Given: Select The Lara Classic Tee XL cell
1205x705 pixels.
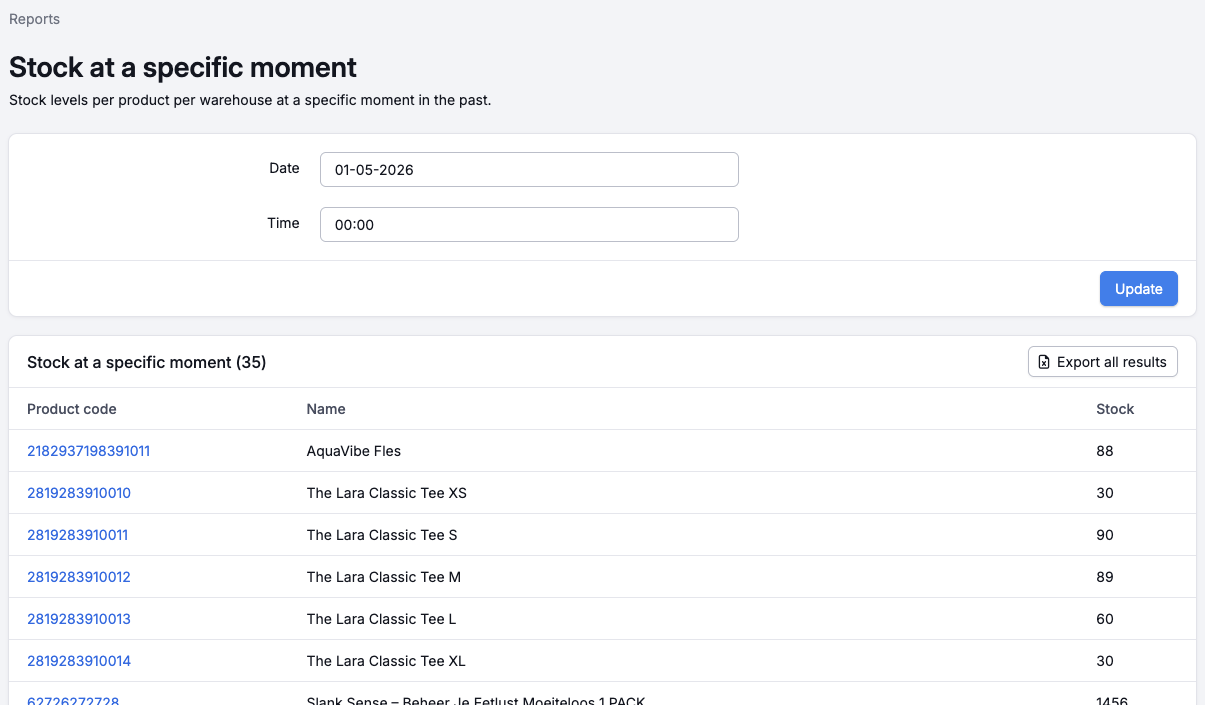Looking at the screenshot, I should [386, 661].
